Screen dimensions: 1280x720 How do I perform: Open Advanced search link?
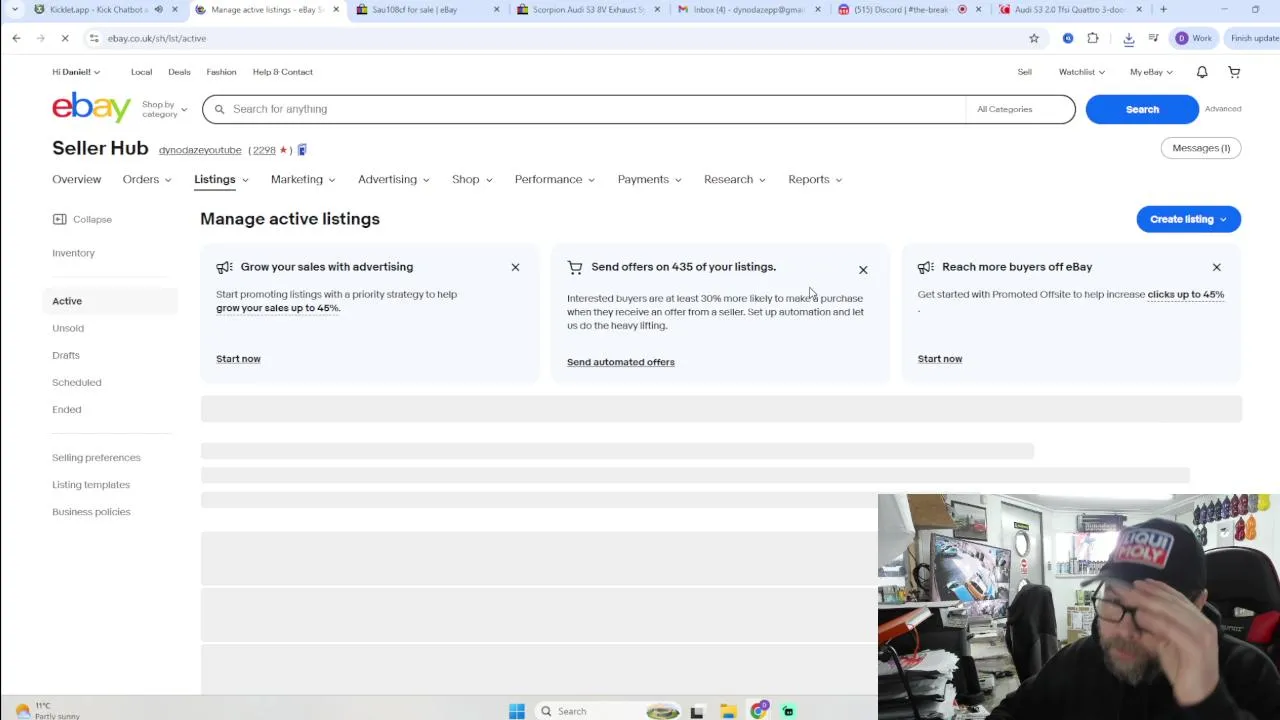click(x=1223, y=109)
